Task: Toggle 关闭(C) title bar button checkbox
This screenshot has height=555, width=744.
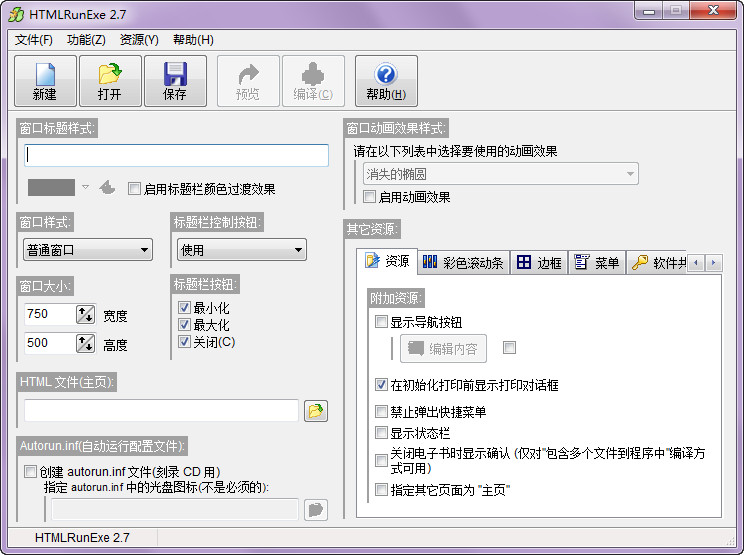Action: (x=184, y=342)
